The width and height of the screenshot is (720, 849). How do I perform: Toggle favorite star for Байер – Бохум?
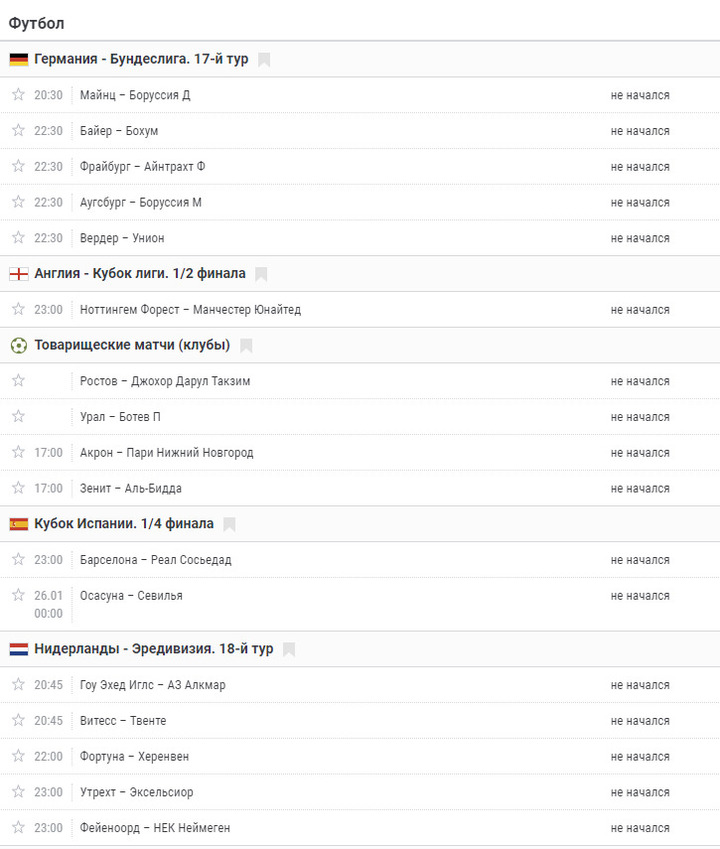point(18,130)
